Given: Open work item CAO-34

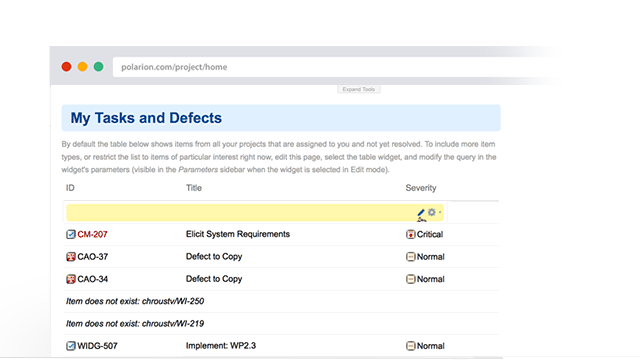Looking at the screenshot, I should (x=93, y=279).
